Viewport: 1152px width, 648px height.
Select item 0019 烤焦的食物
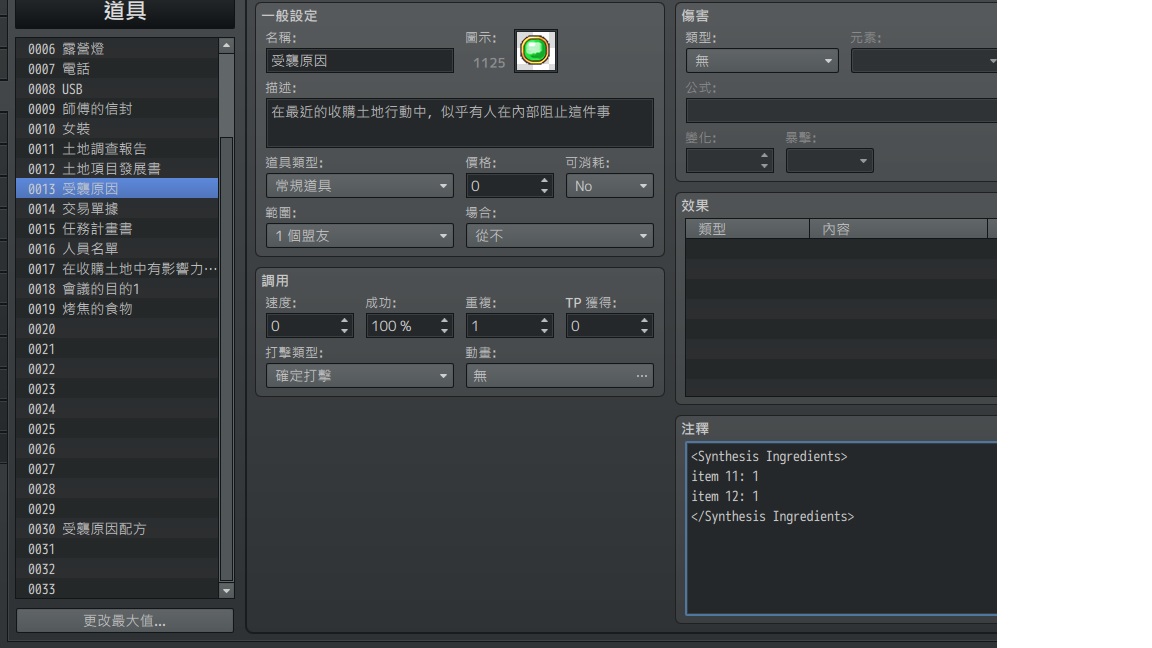(117, 309)
